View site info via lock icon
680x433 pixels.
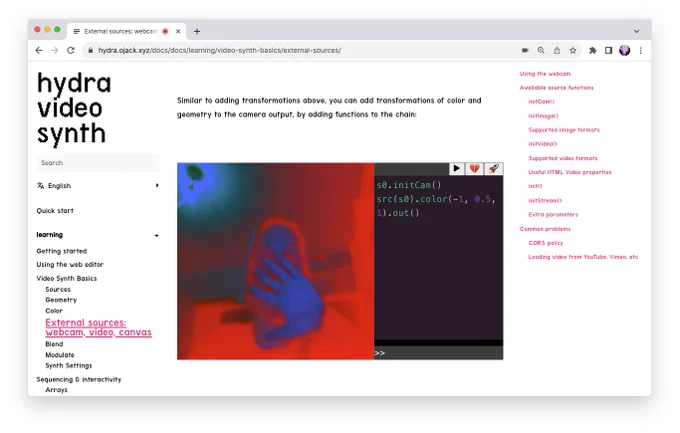point(90,50)
